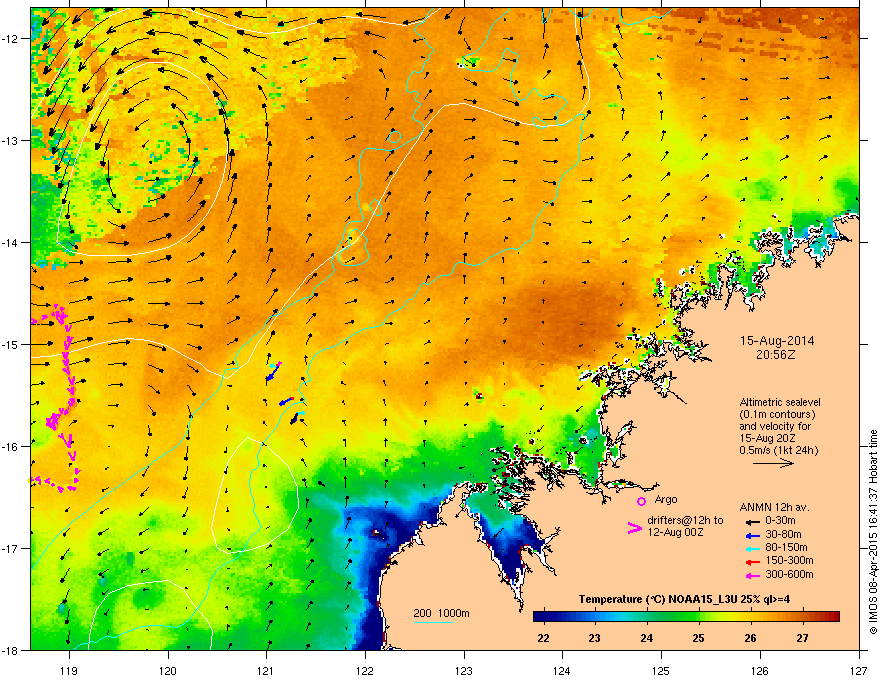This screenshot has height=680, width=880.
Task: Click the magenta 300-600m arrow legend symbol
Action: click(753, 575)
